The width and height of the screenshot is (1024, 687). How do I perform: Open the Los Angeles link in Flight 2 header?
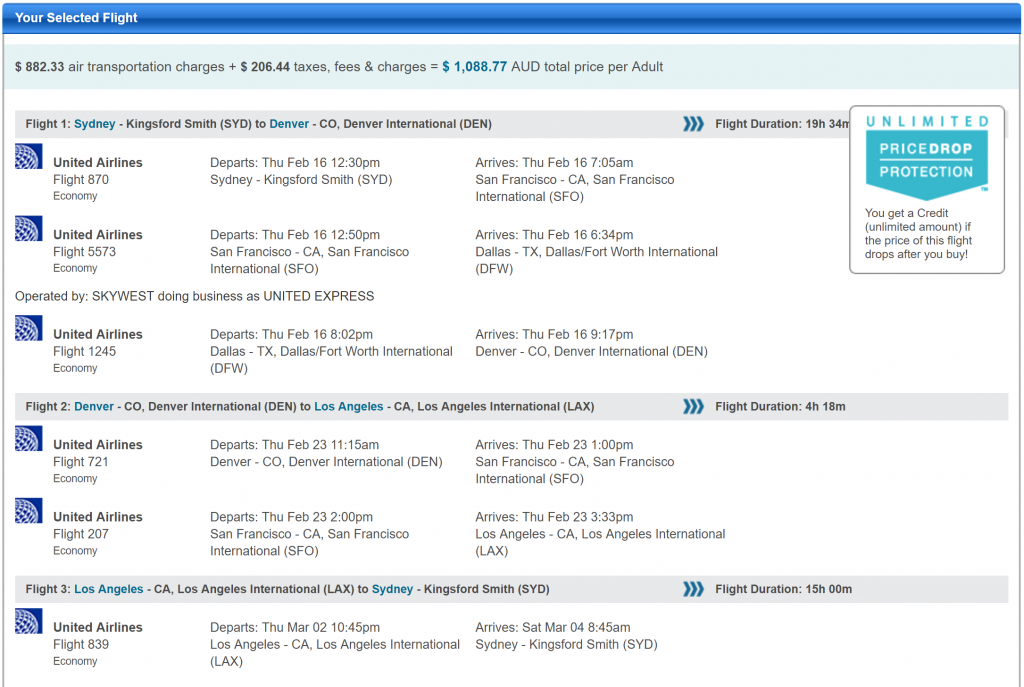coord(349,407)
